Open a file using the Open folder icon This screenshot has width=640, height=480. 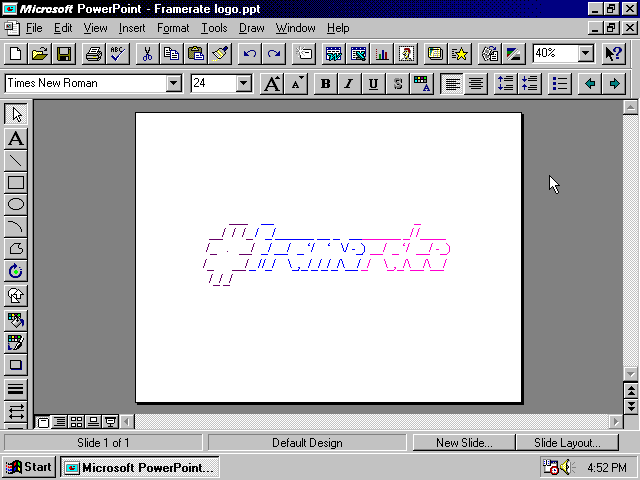click(x=40, y=53)
